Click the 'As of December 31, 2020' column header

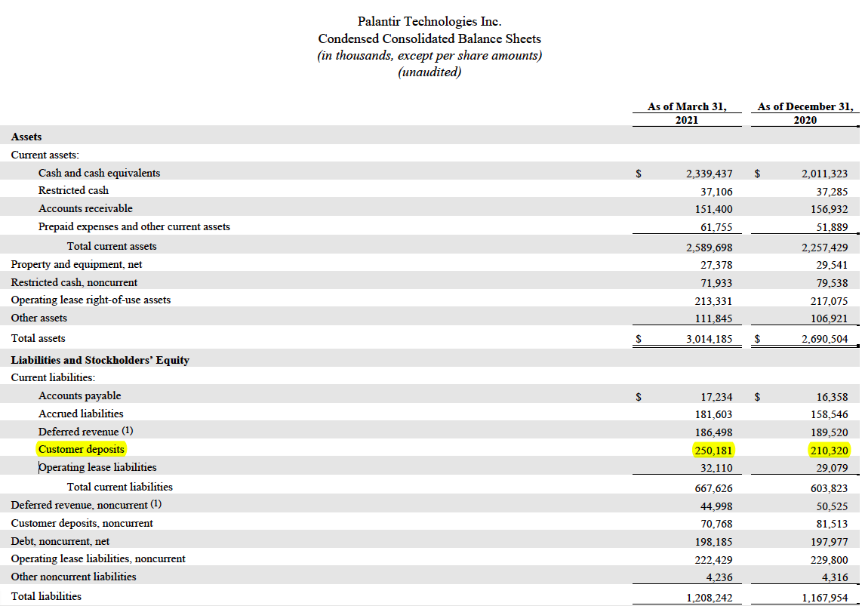pyautogui.click(x=805, y=113)
